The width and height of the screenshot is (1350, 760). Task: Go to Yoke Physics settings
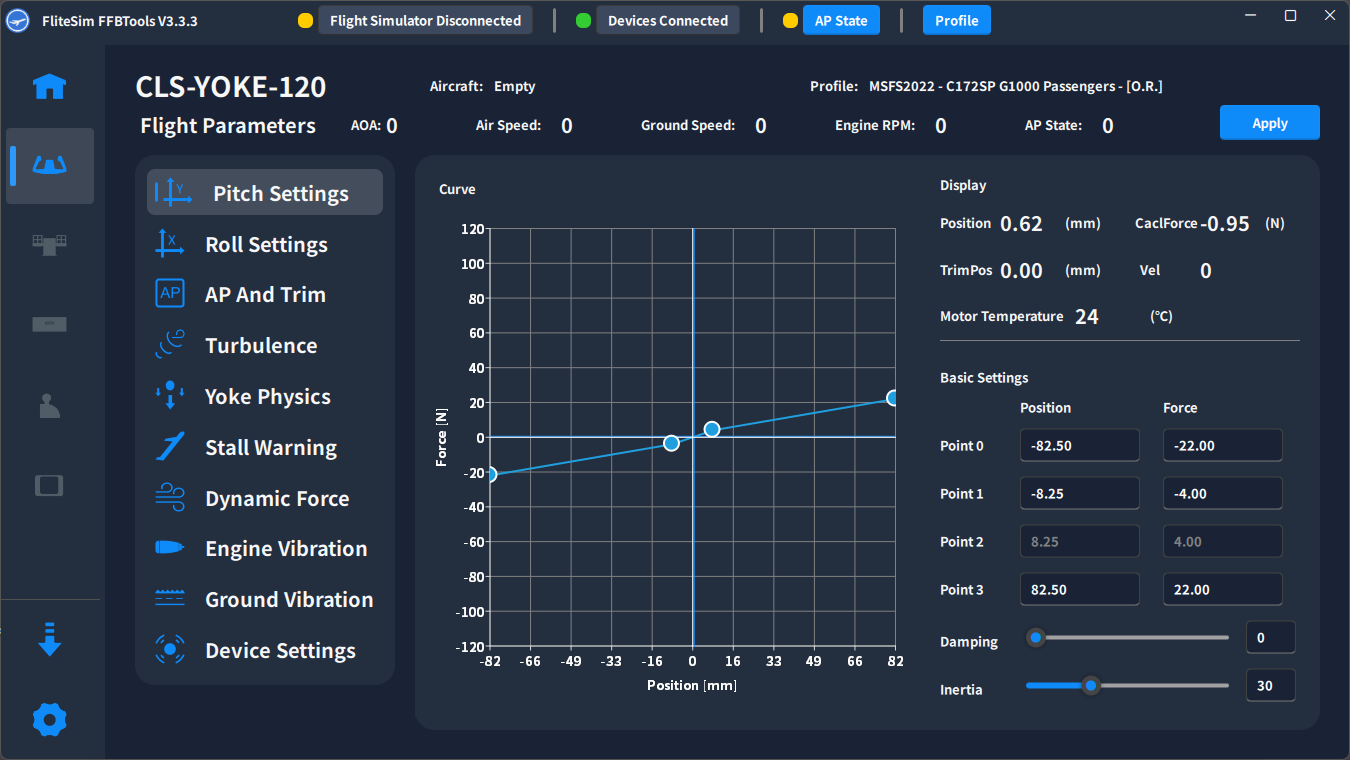tap(267, 397)
